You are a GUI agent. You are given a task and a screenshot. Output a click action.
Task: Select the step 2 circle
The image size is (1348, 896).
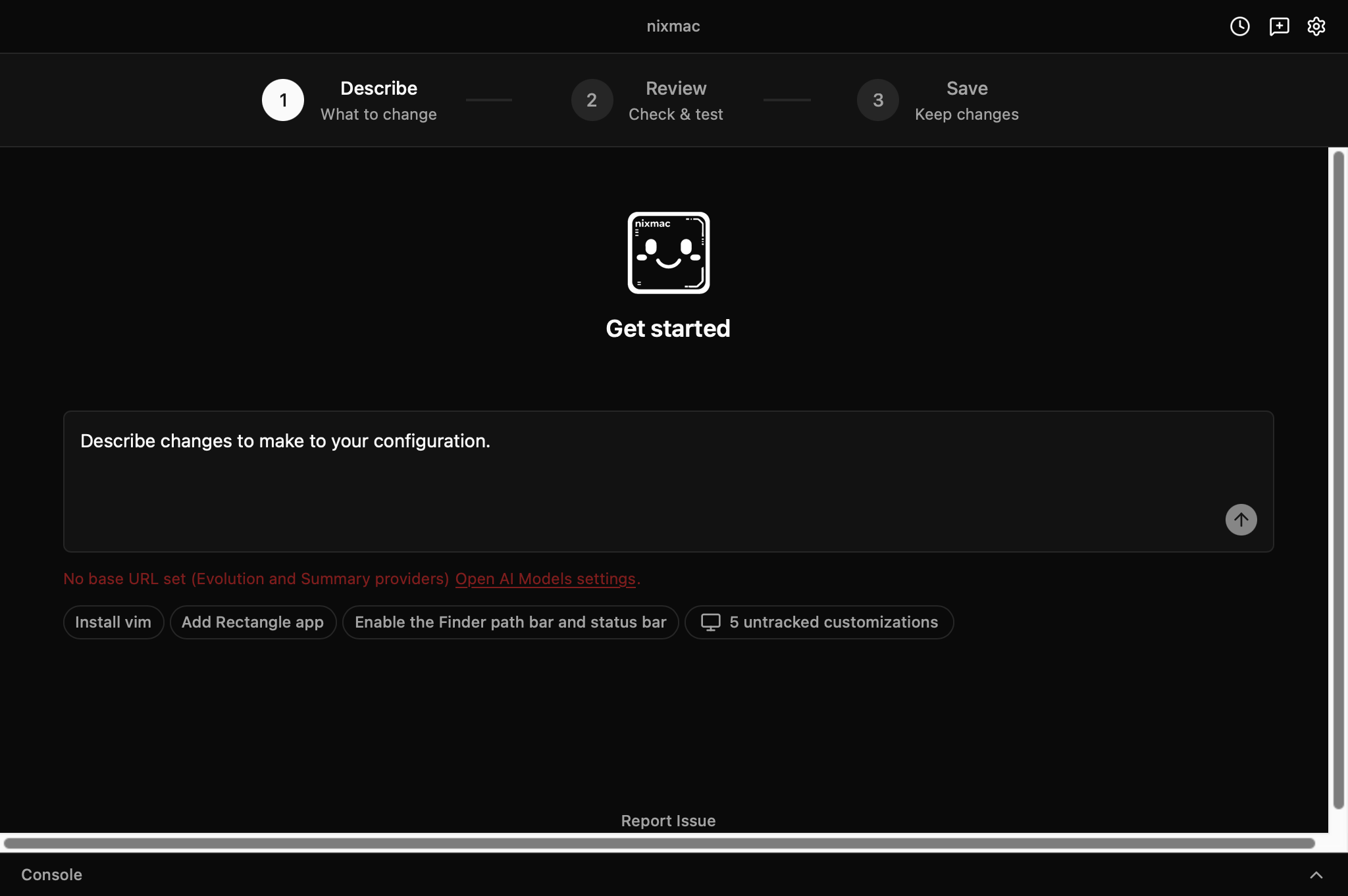point(592,100)
